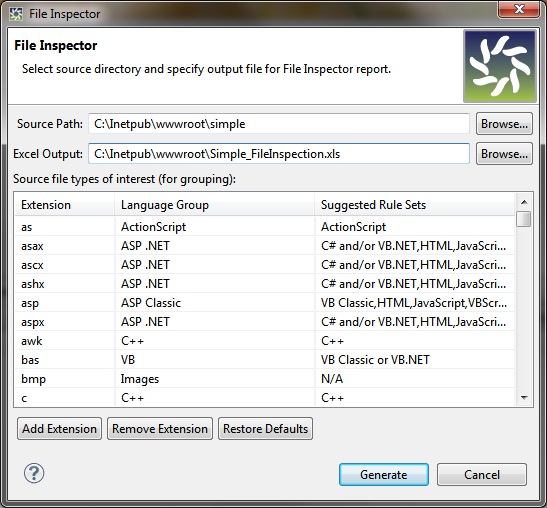This screenshot has width=547, height=508.
Task: Click the File Inspector title bar icon
Action: pyautogui.click(x=16, y=14)
